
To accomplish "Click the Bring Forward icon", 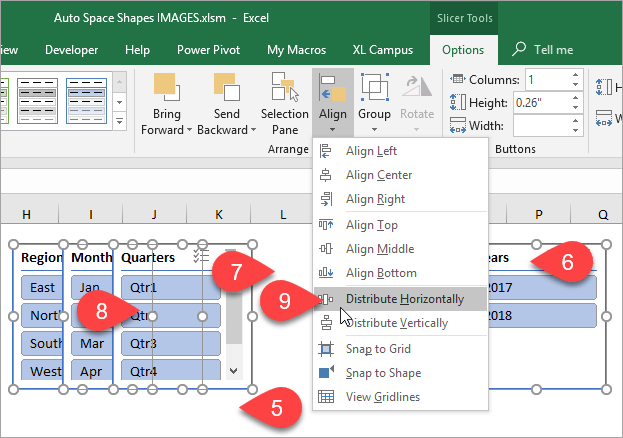I will [x=166, y=88].
